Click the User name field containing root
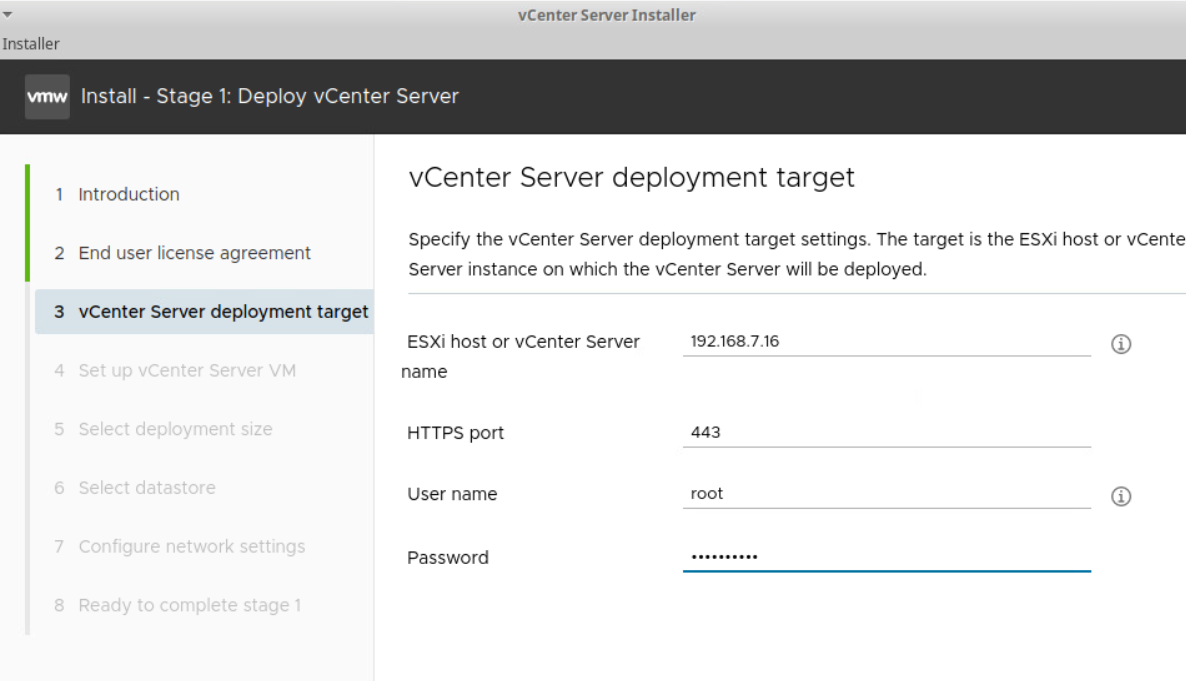The image size is (1186, 681). pos(885,494)
